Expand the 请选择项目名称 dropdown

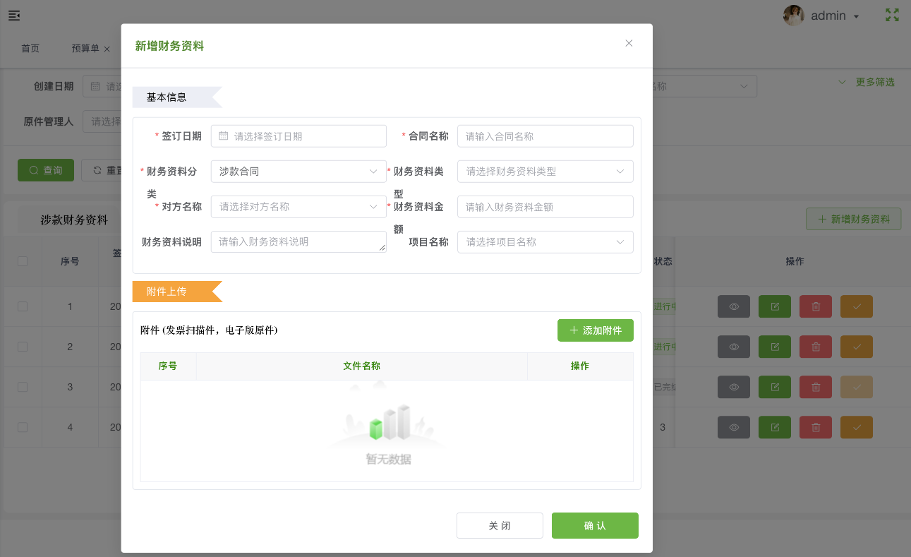coord(545,241)
